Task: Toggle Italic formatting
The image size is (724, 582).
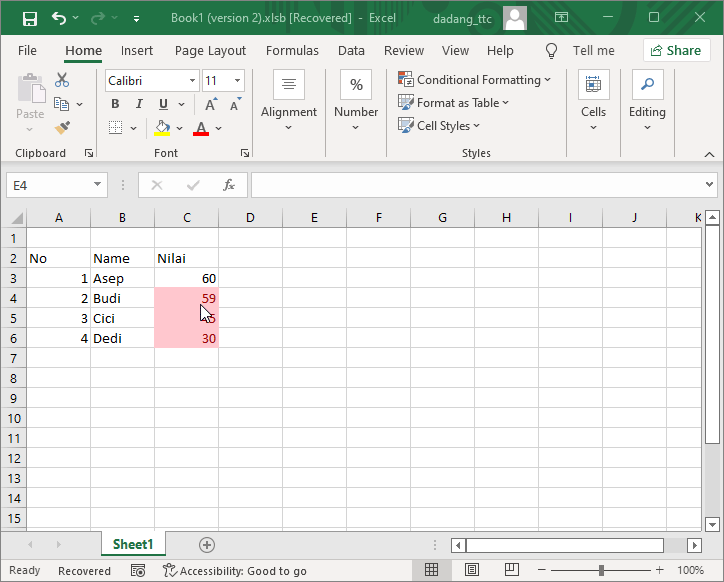Action: point(139,104)
